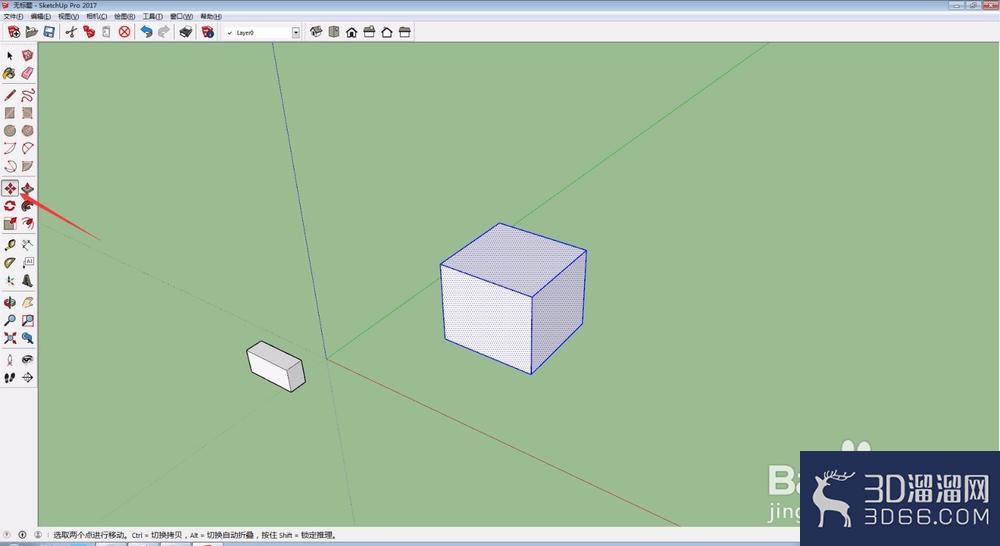Select the Pie arc tool
Screen dimensions: 1000x546
27,166
